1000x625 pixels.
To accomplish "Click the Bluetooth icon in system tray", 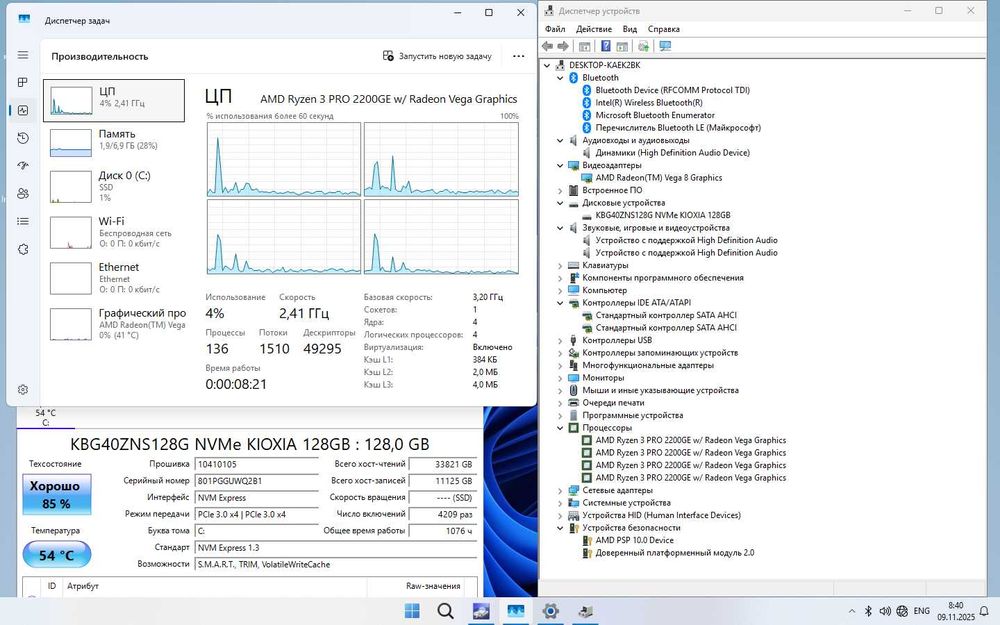I will (x=868, y=611).
